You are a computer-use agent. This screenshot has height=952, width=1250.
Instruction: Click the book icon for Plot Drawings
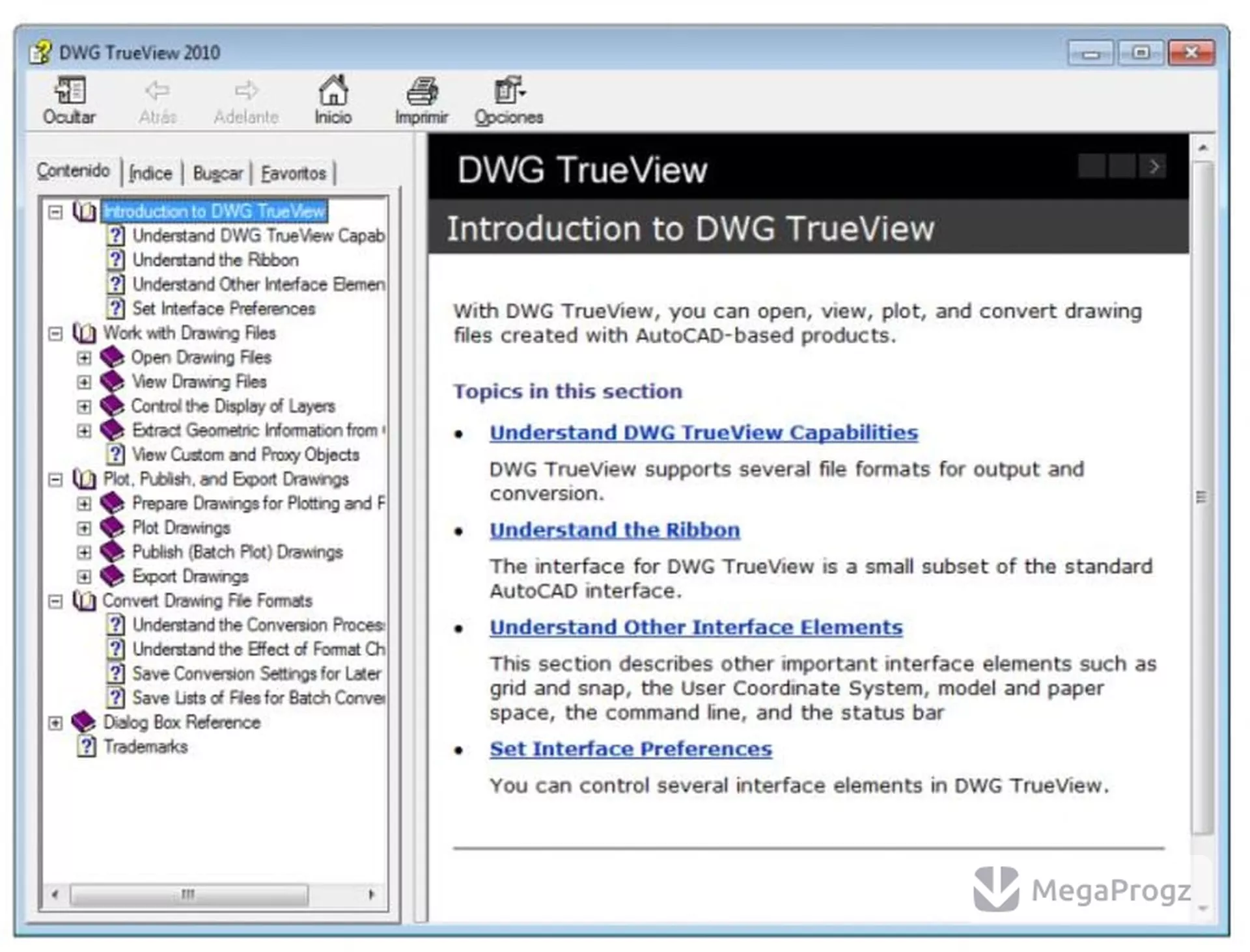pyautogui.click(x=112, y=528)
